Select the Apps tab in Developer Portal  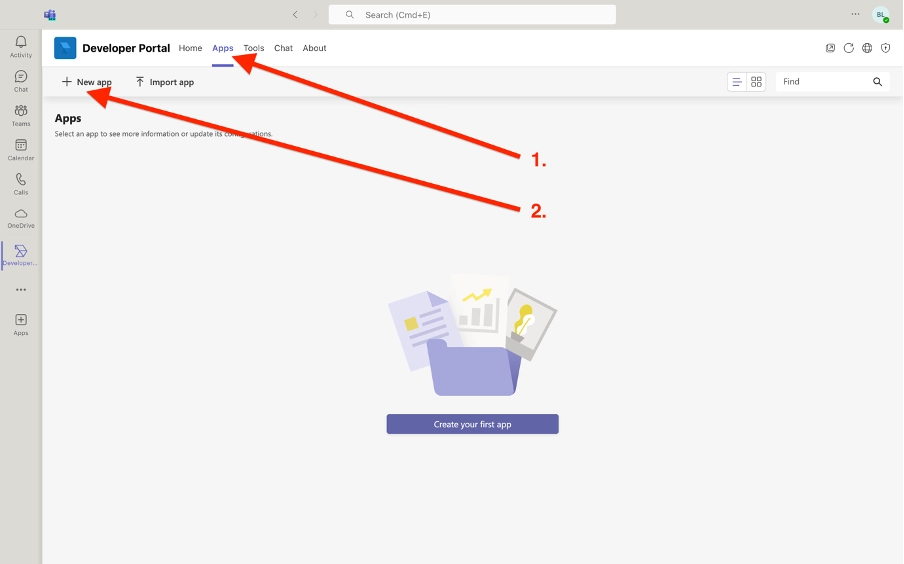pos(223,48)
